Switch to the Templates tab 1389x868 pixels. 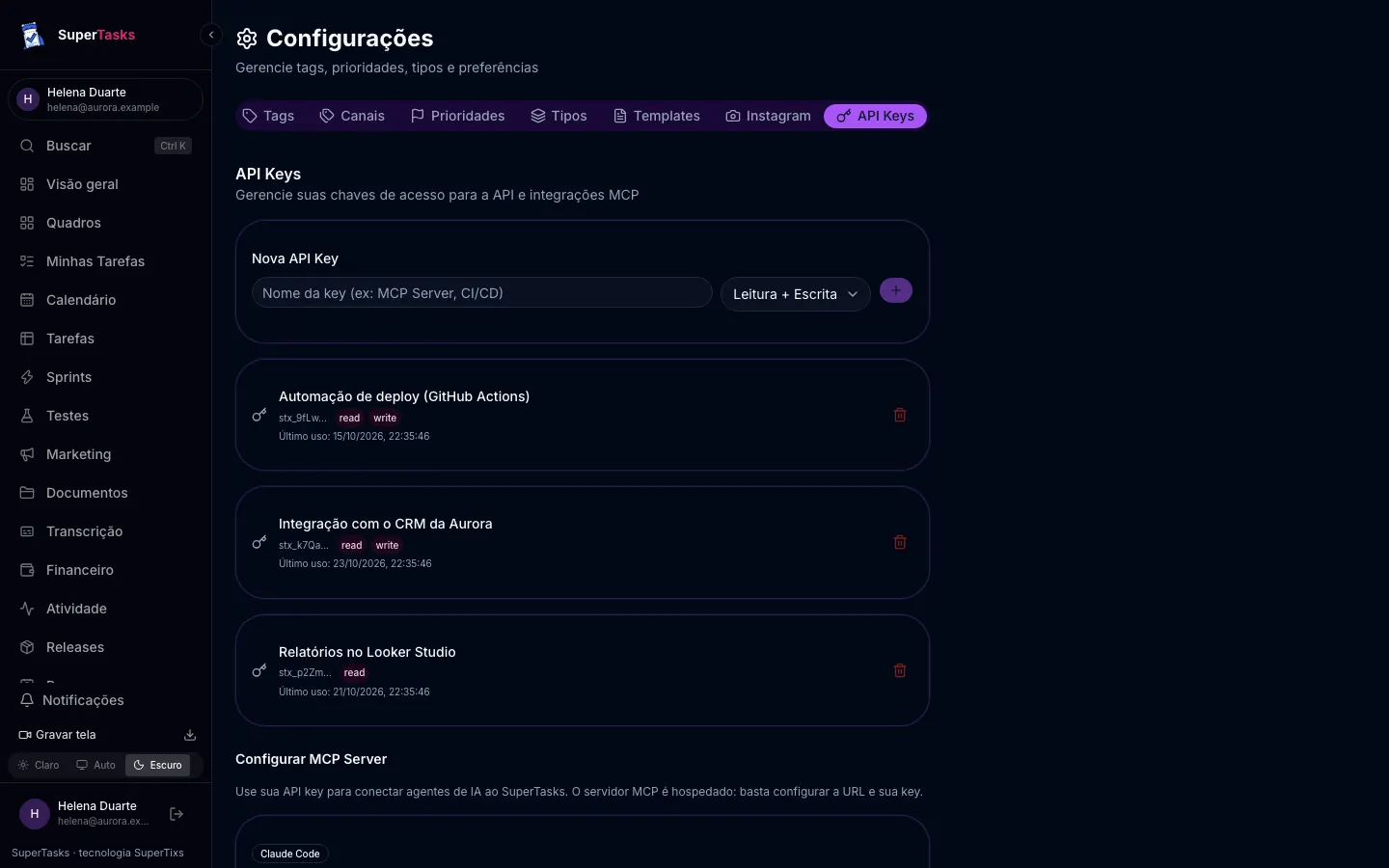(x=657, y=116)
